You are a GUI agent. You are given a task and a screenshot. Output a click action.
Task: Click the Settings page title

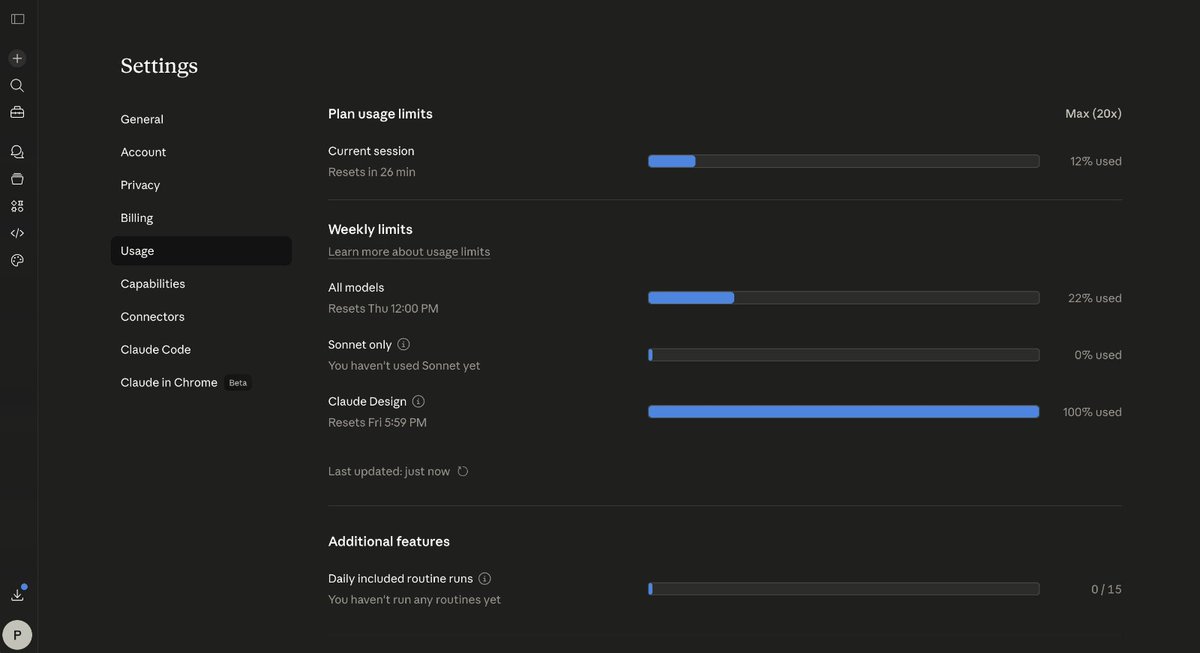click(x=159, y=66)
